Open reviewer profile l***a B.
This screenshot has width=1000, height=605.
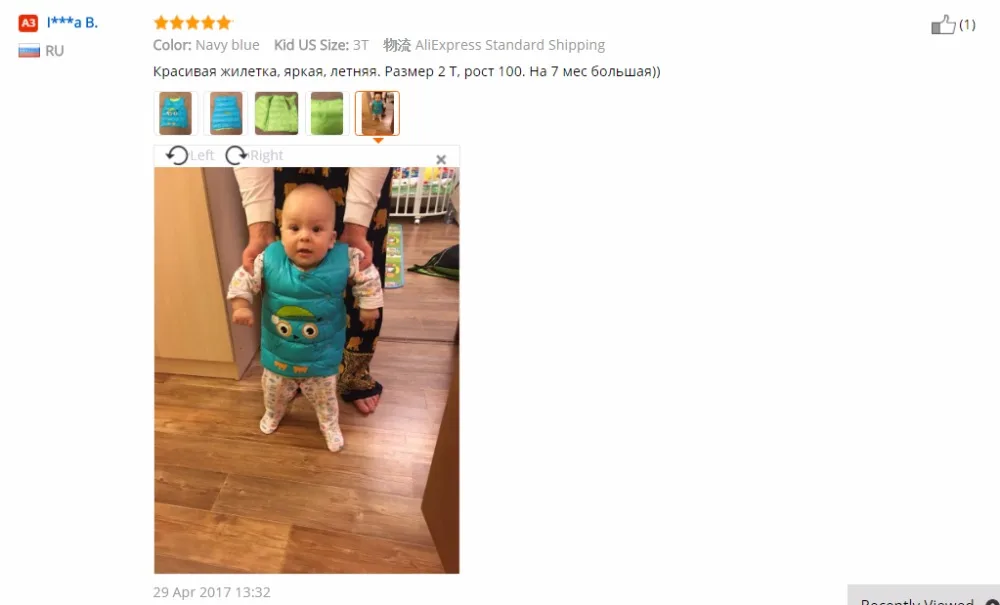[x=72, y=22]
